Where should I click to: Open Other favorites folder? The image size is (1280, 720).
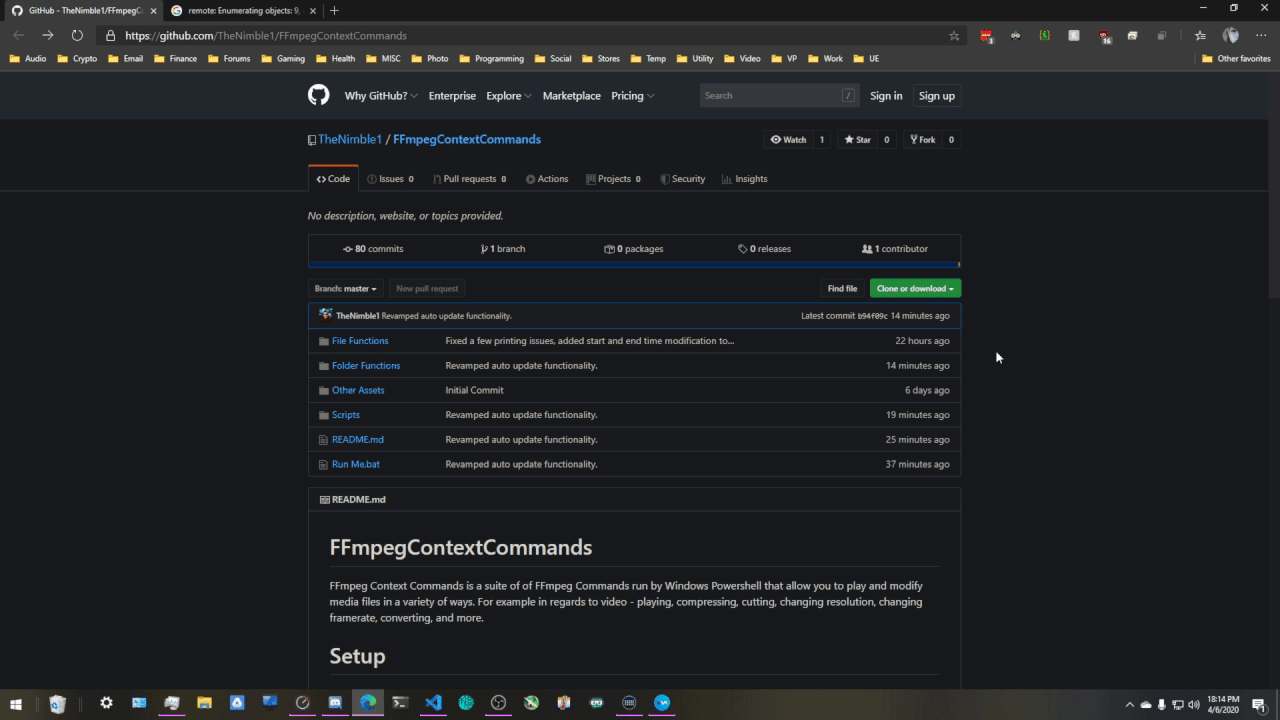point(1237,59)
